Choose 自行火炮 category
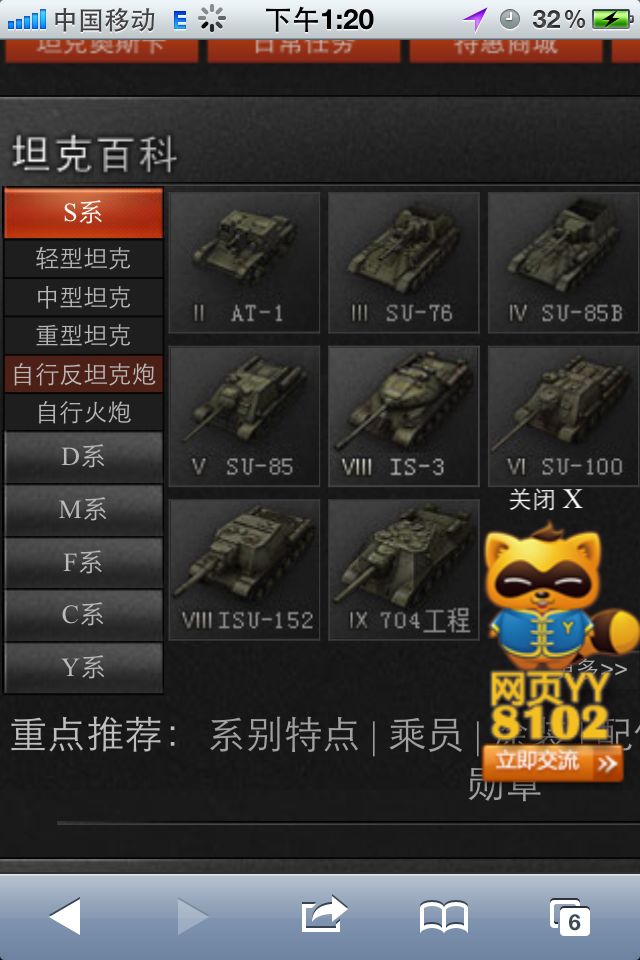Image resolution: width=640 pixels, height=960 pixels. click(83, 412)
